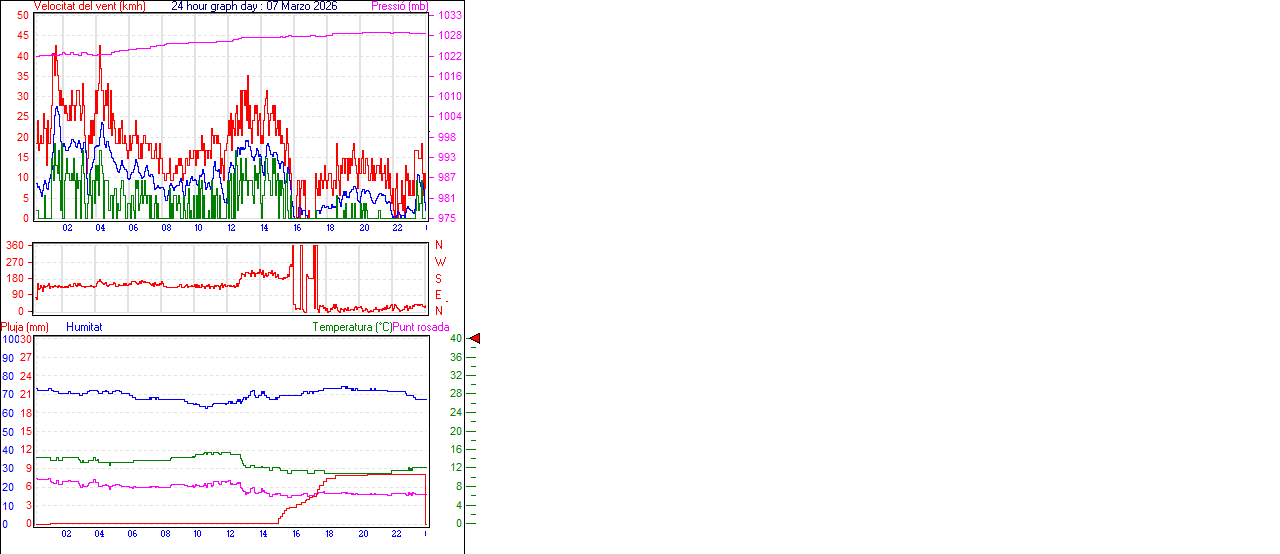Click the 45 wind speed axis value

(23, 36)
